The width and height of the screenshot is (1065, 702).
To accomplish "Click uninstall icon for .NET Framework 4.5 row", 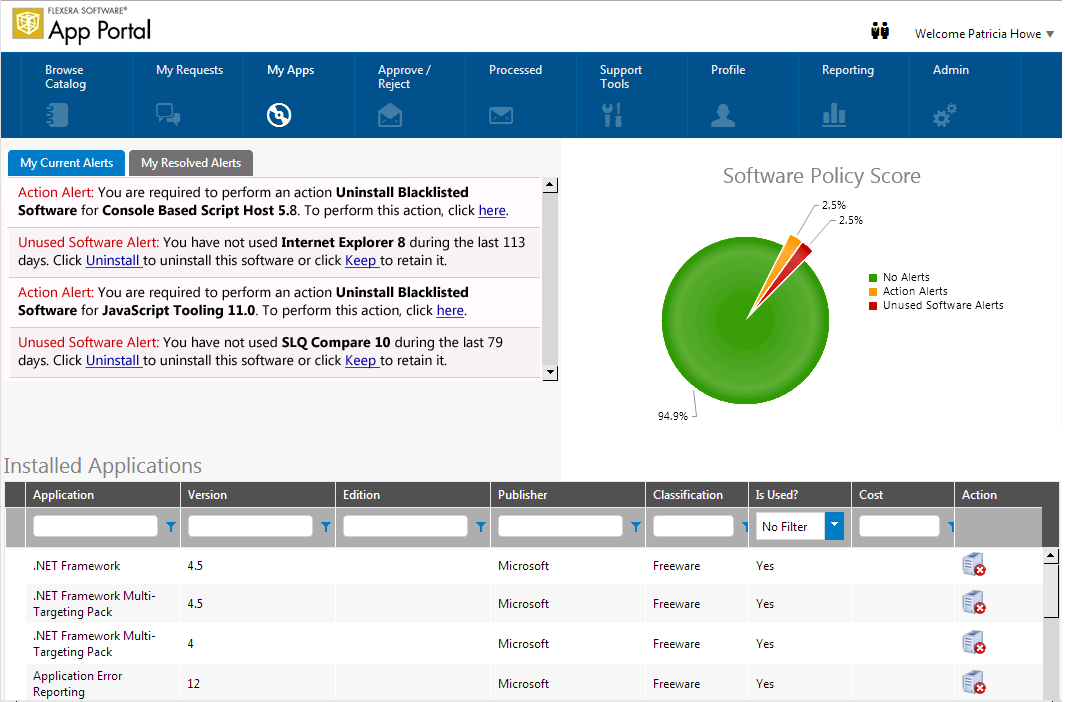I will pos(974,564).
